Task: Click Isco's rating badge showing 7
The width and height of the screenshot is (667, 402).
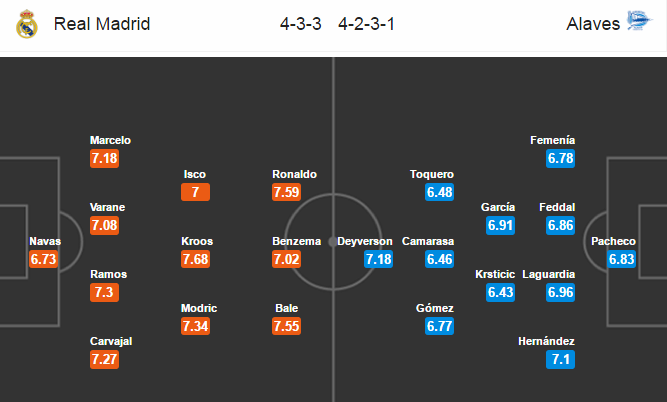Action: (195, 192)
